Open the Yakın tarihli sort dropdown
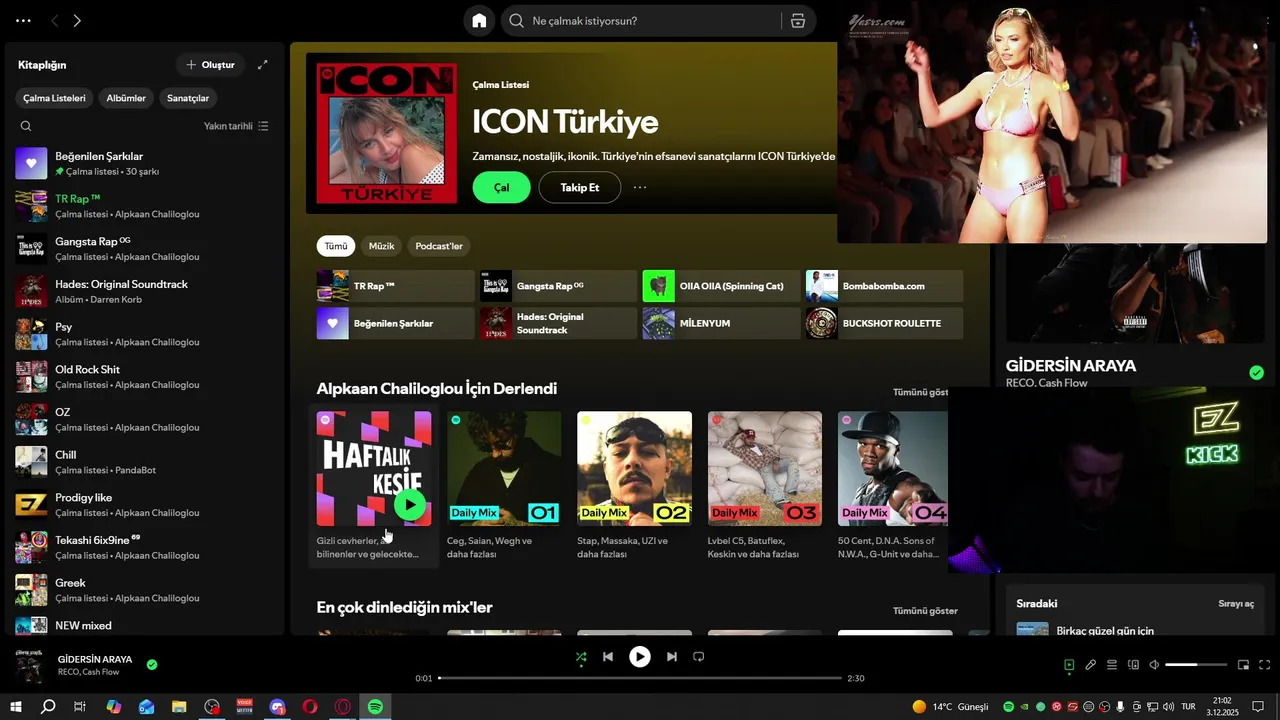 coord(236,126)
